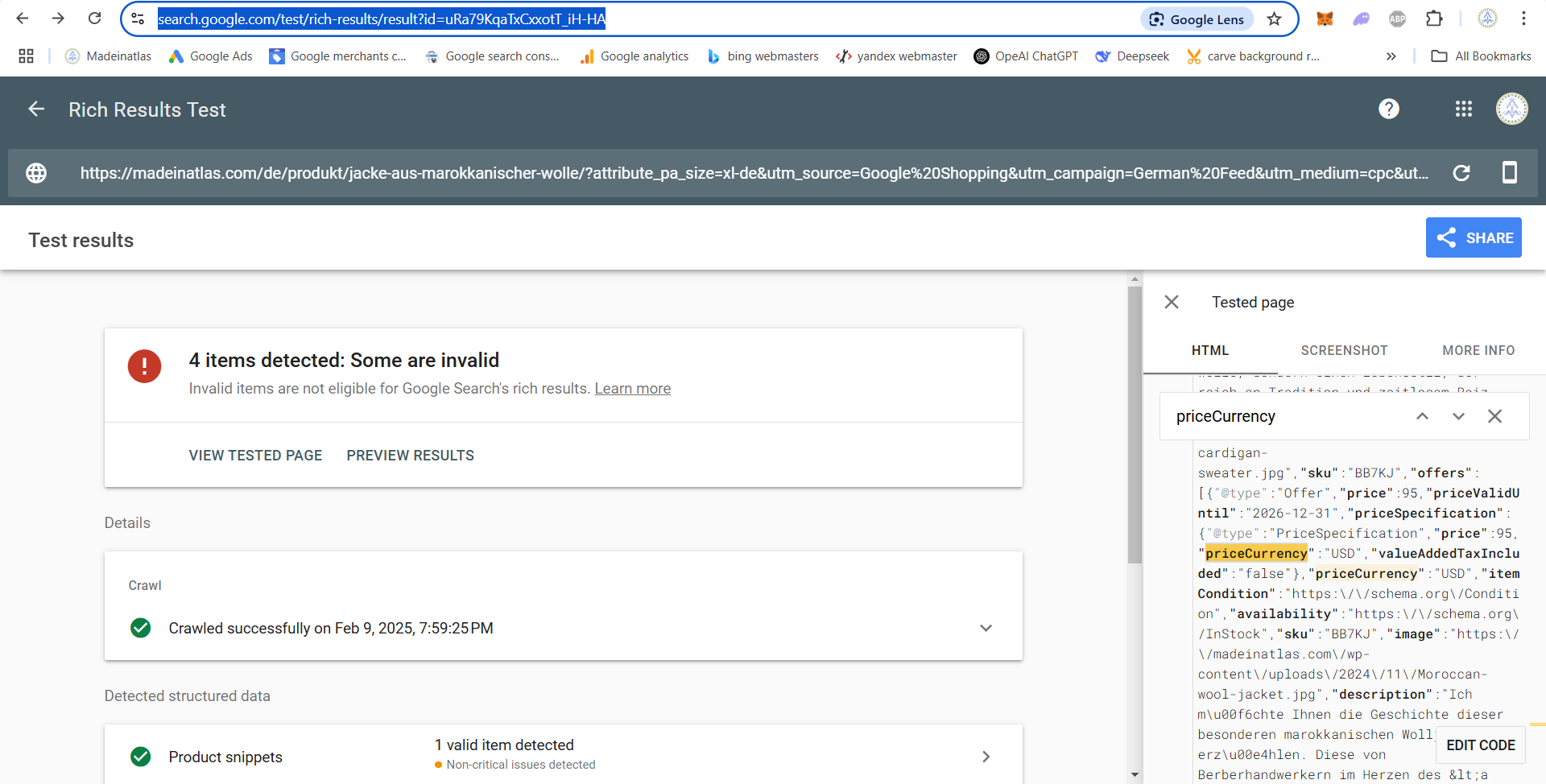Close the Tested page panel
The height and width of the screenshot is (784, 1546).
point(1172,302)
